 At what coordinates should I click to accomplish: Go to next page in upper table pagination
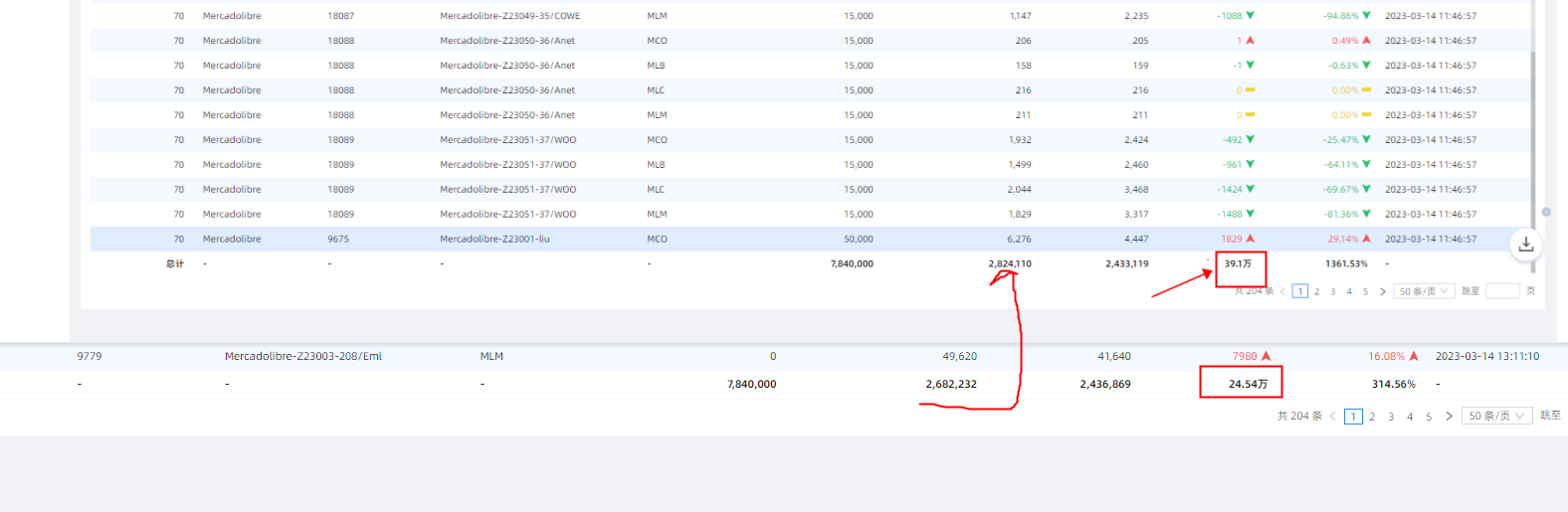[x=1382, y=291]
